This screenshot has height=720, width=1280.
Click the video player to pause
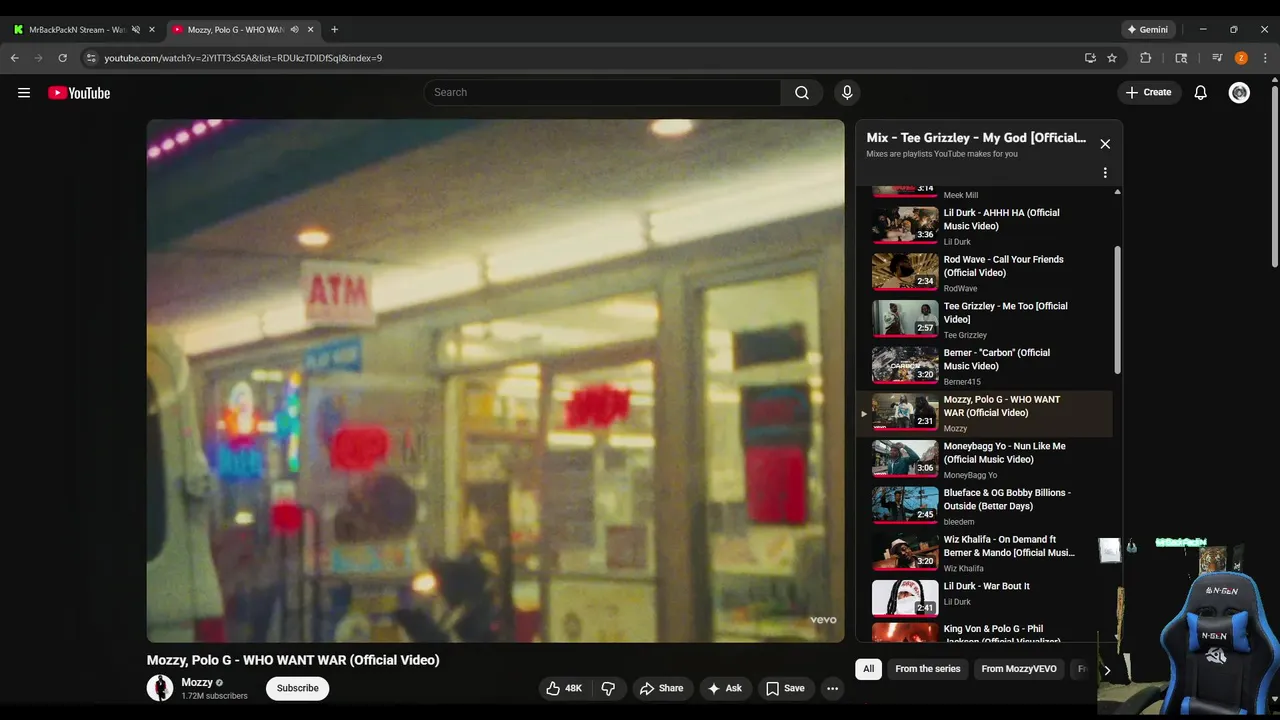[x=496, y=381]
